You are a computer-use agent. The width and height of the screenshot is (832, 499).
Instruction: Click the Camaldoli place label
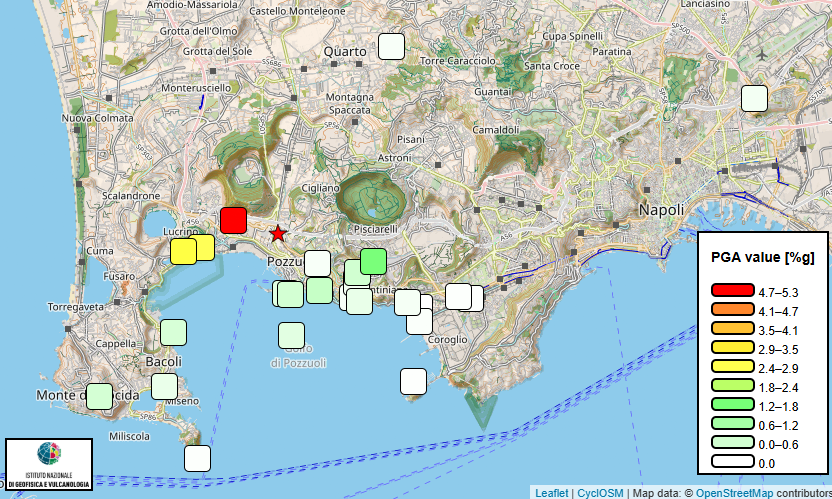point(496,130)
